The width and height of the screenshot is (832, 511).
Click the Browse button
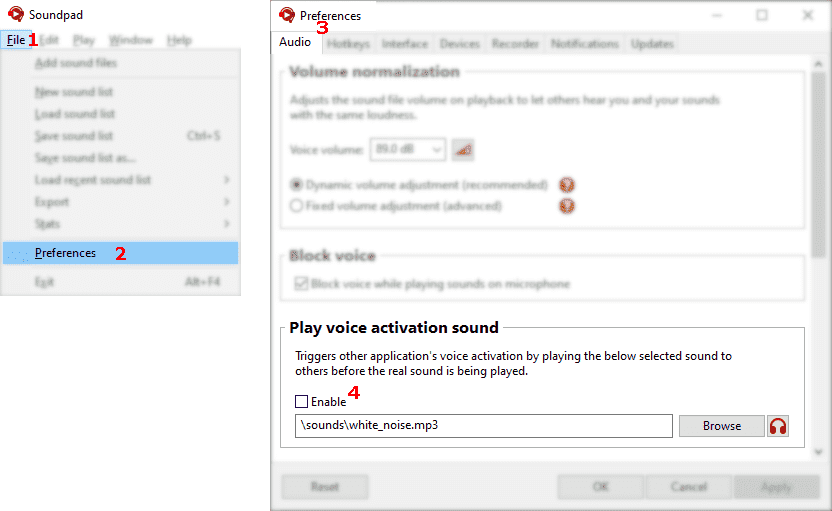tap(722, 426)
